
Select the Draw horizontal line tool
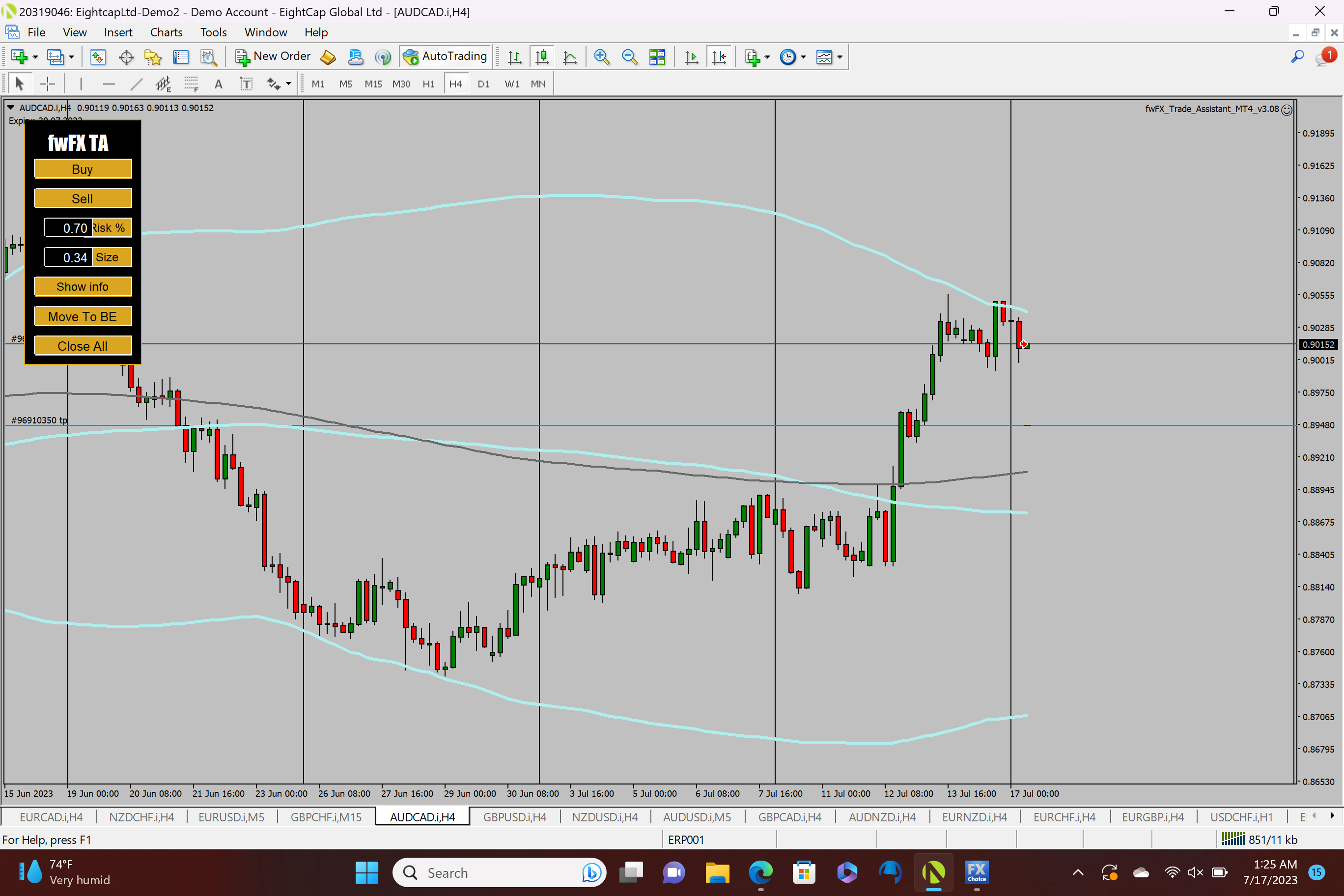click(x=109, y=84)
